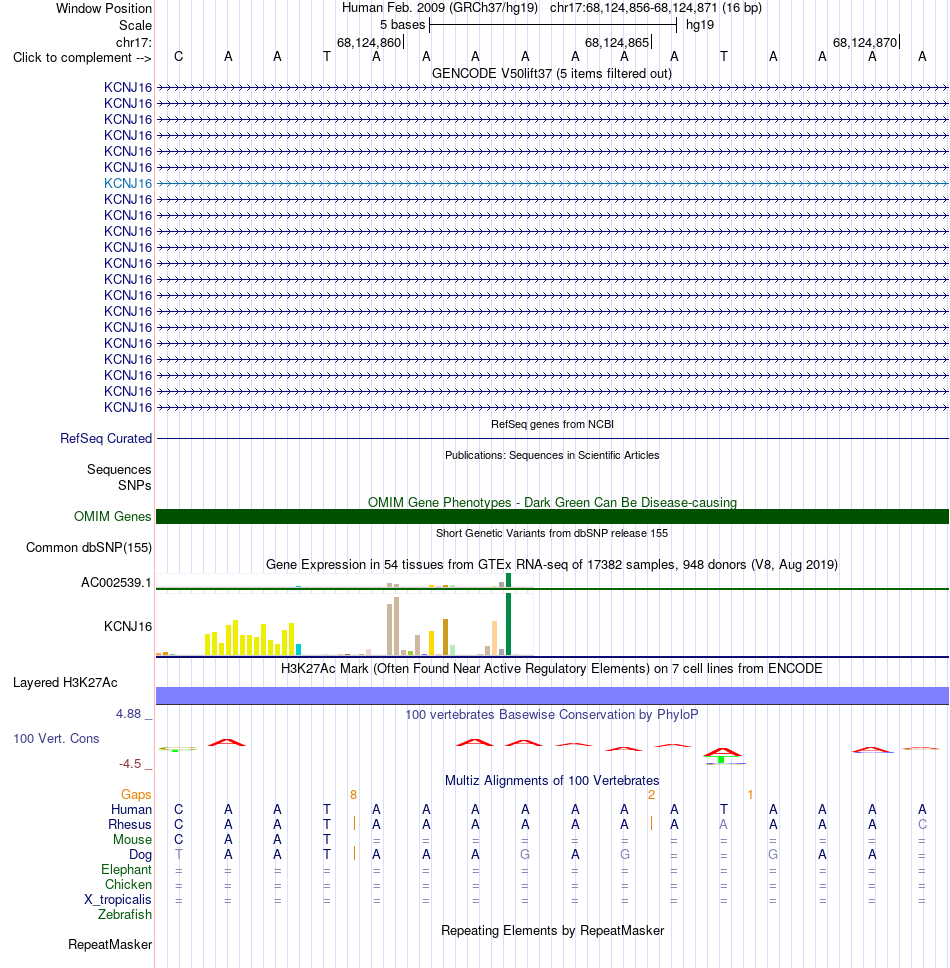Click the orange gap count 8
This screenshot has height=968, width=950.
click(353, 795)
